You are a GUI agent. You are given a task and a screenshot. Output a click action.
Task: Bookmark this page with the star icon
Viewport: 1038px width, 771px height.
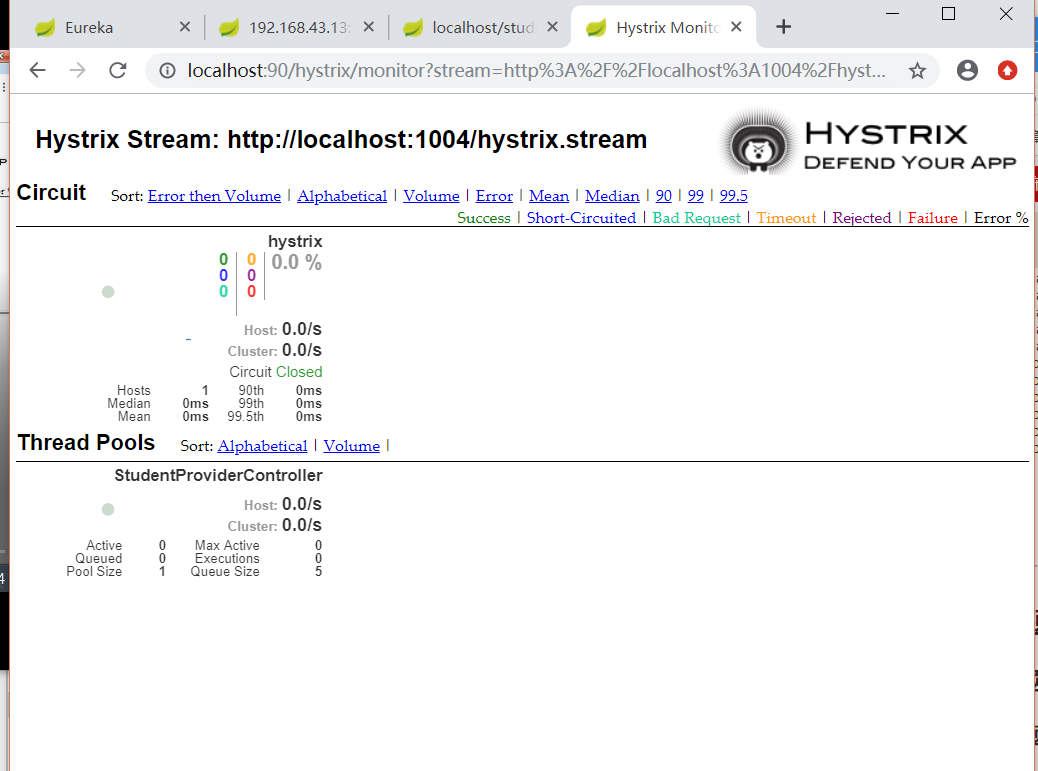click(917, 70)
